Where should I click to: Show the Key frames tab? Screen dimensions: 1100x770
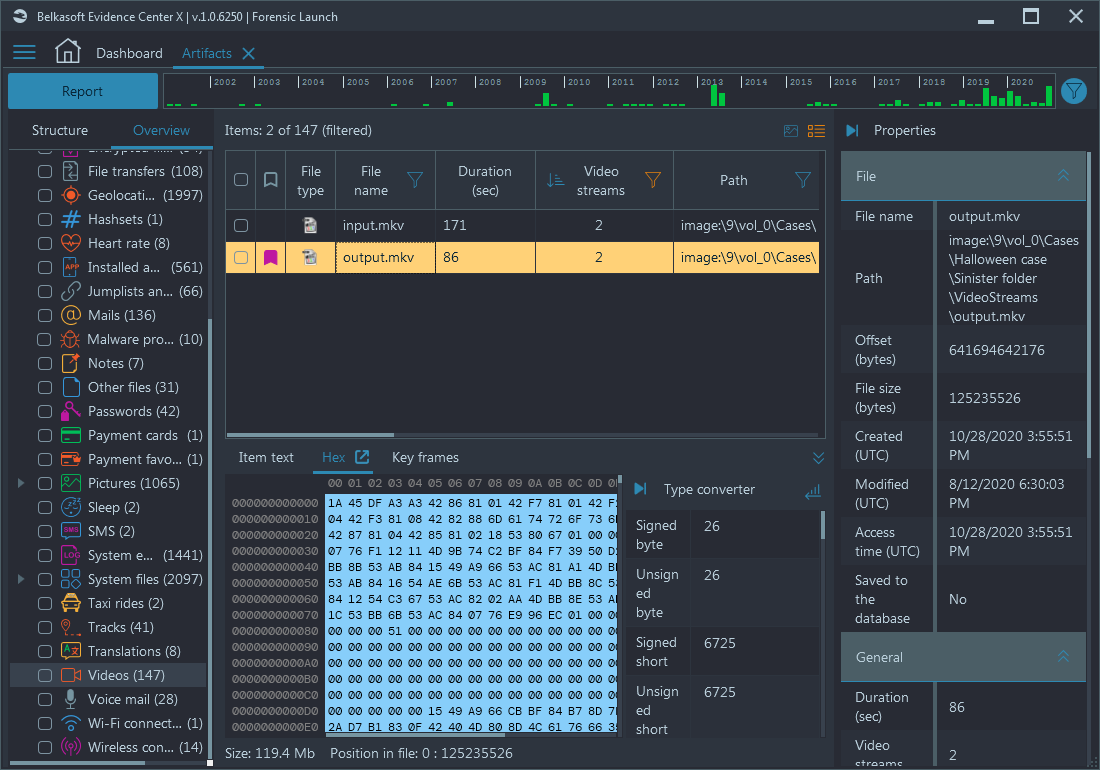(425, 457)
